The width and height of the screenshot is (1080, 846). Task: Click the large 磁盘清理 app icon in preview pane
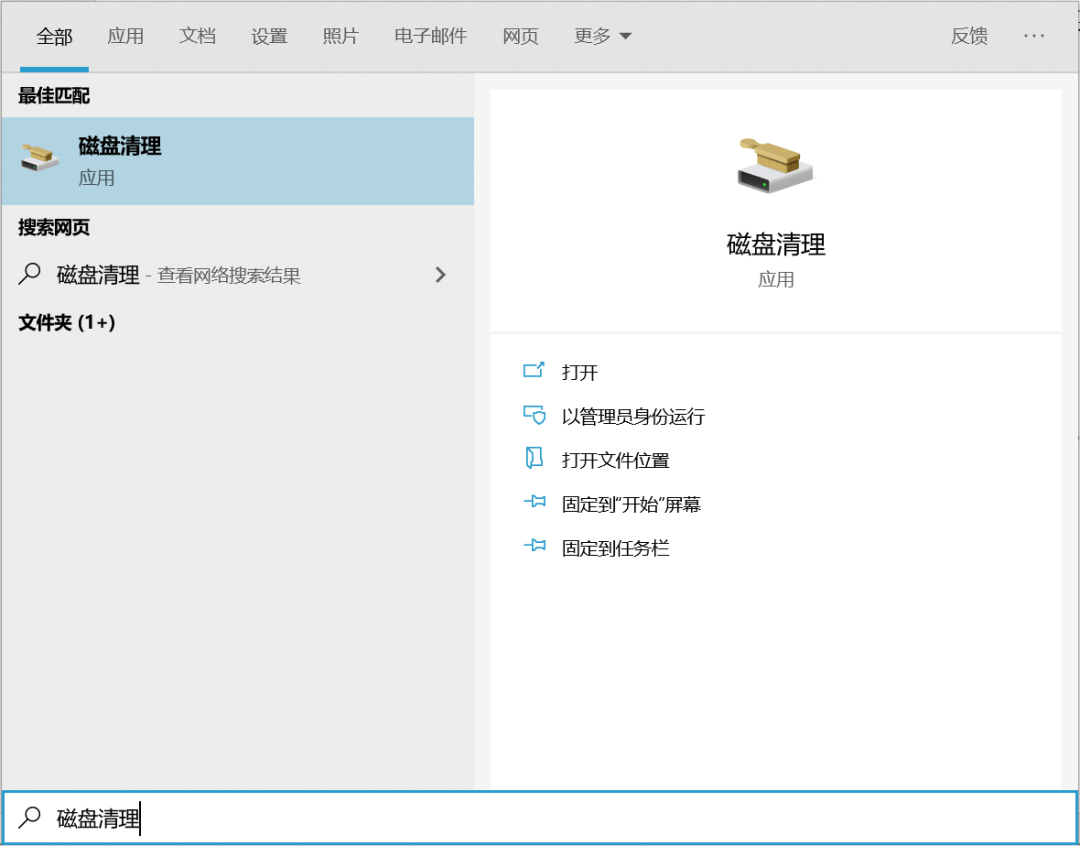[x=773, y=165]
